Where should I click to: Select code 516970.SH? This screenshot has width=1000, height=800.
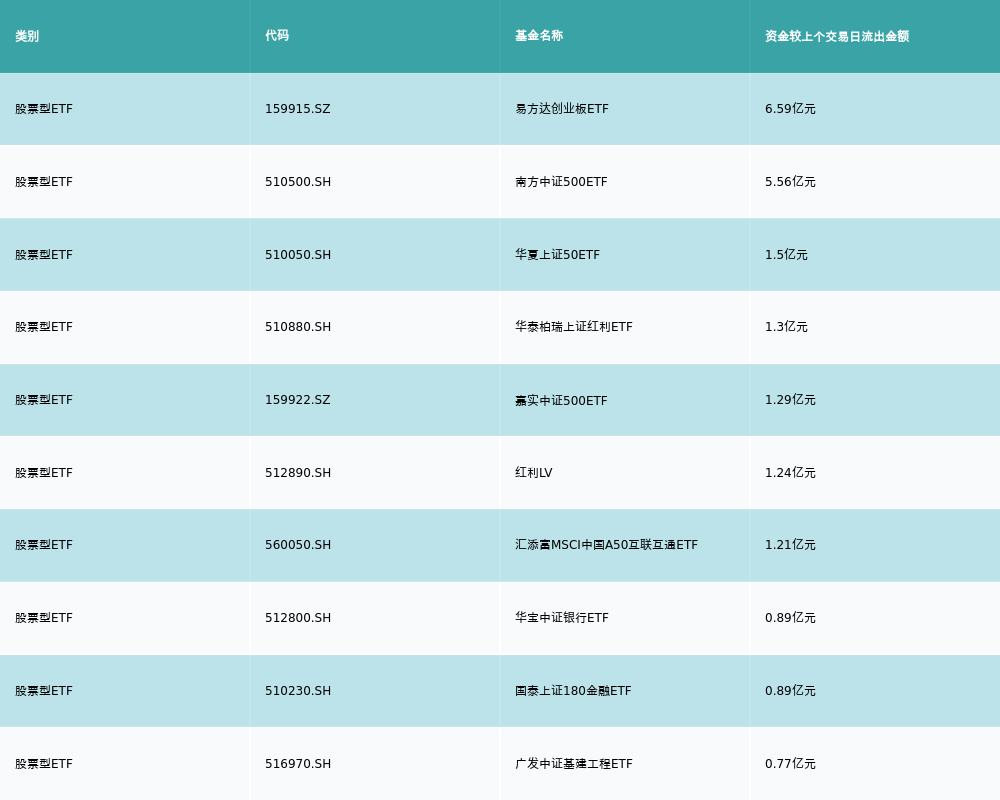pyautogui.click(x=298, y=764)
